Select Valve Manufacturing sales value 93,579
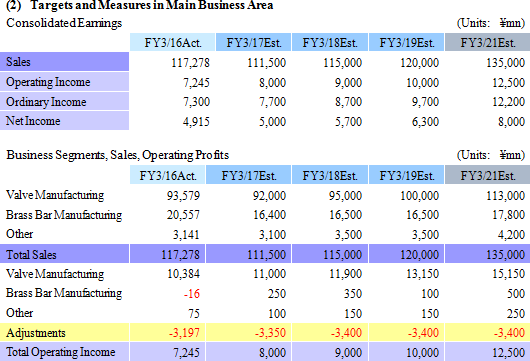The image size is (530, 361). tap(183, 196)
